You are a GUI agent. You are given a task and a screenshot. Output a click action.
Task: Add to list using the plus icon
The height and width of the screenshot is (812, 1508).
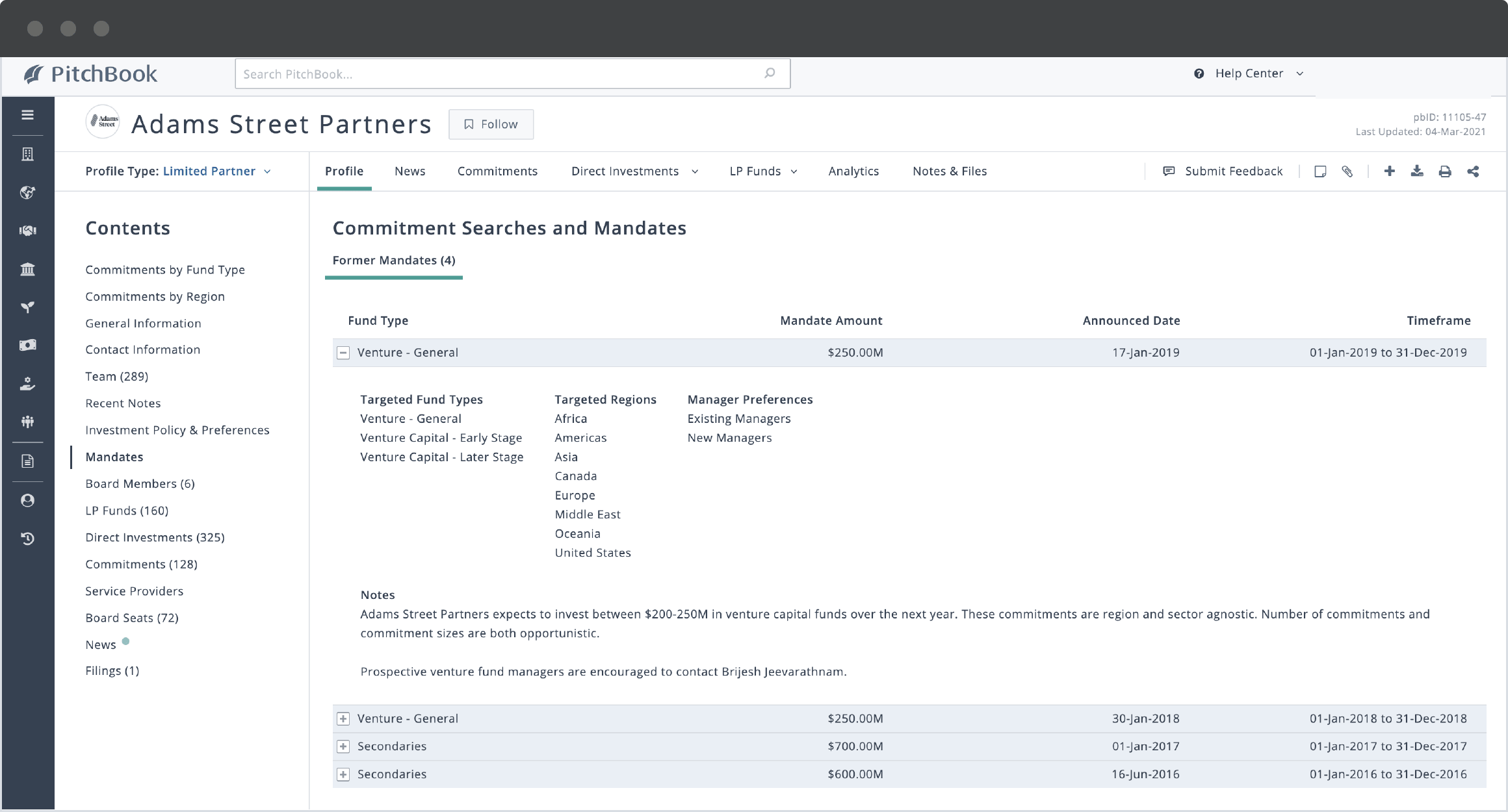click(1389, 171)
